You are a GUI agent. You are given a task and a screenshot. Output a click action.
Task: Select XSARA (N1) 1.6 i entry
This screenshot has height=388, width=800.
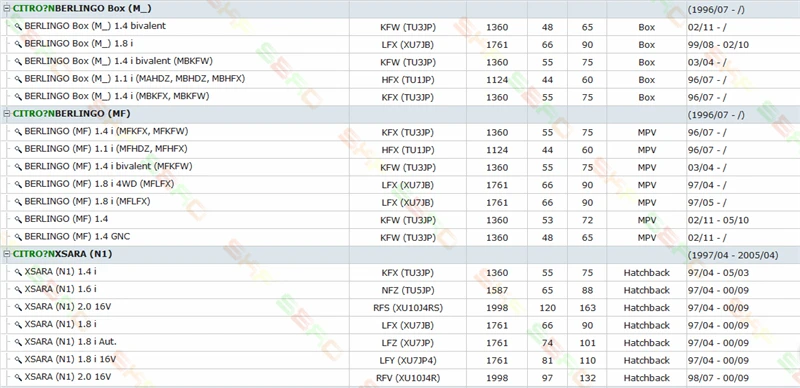[x=60, y=289]
